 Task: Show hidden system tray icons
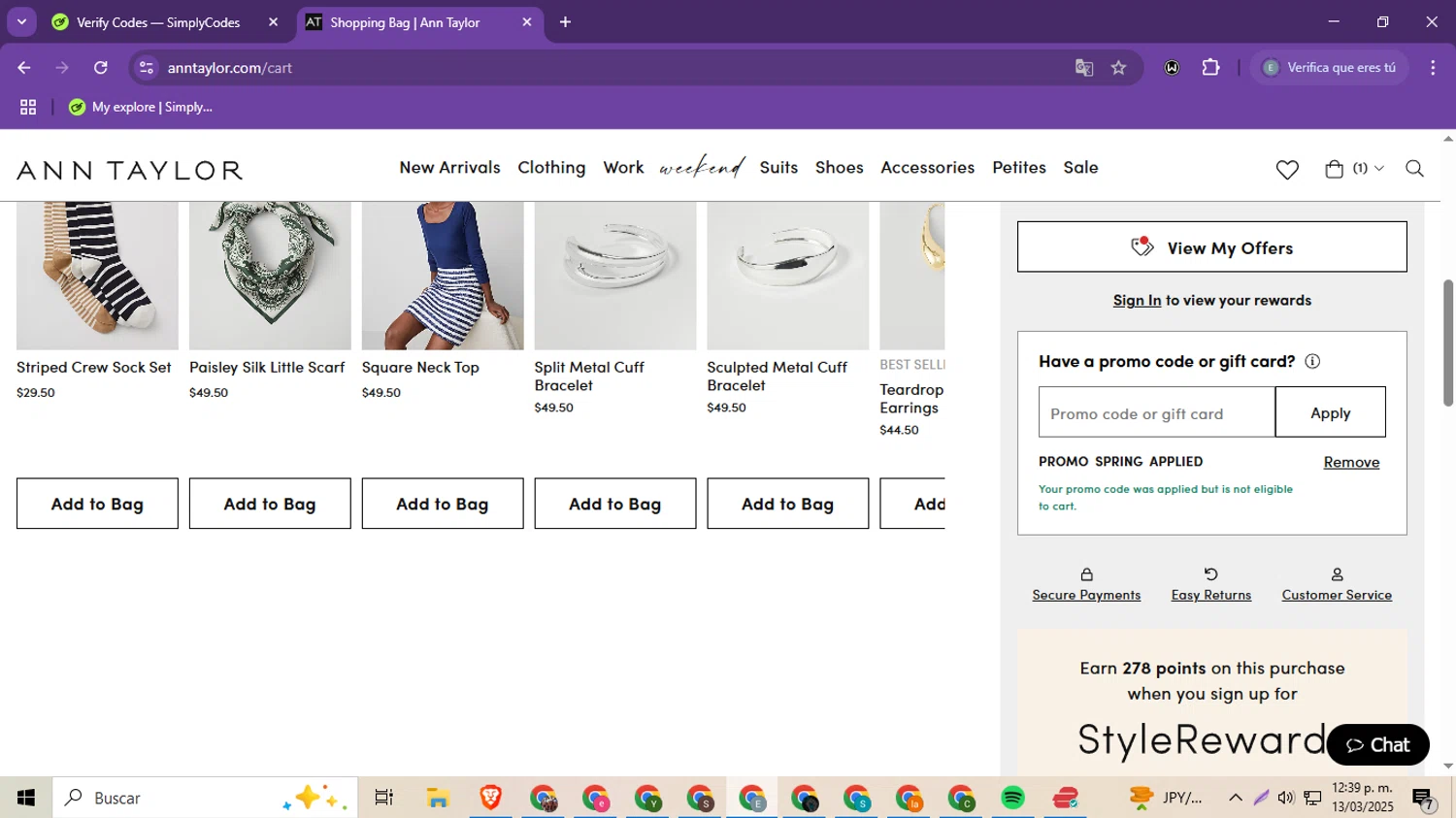pos(1235,798)
